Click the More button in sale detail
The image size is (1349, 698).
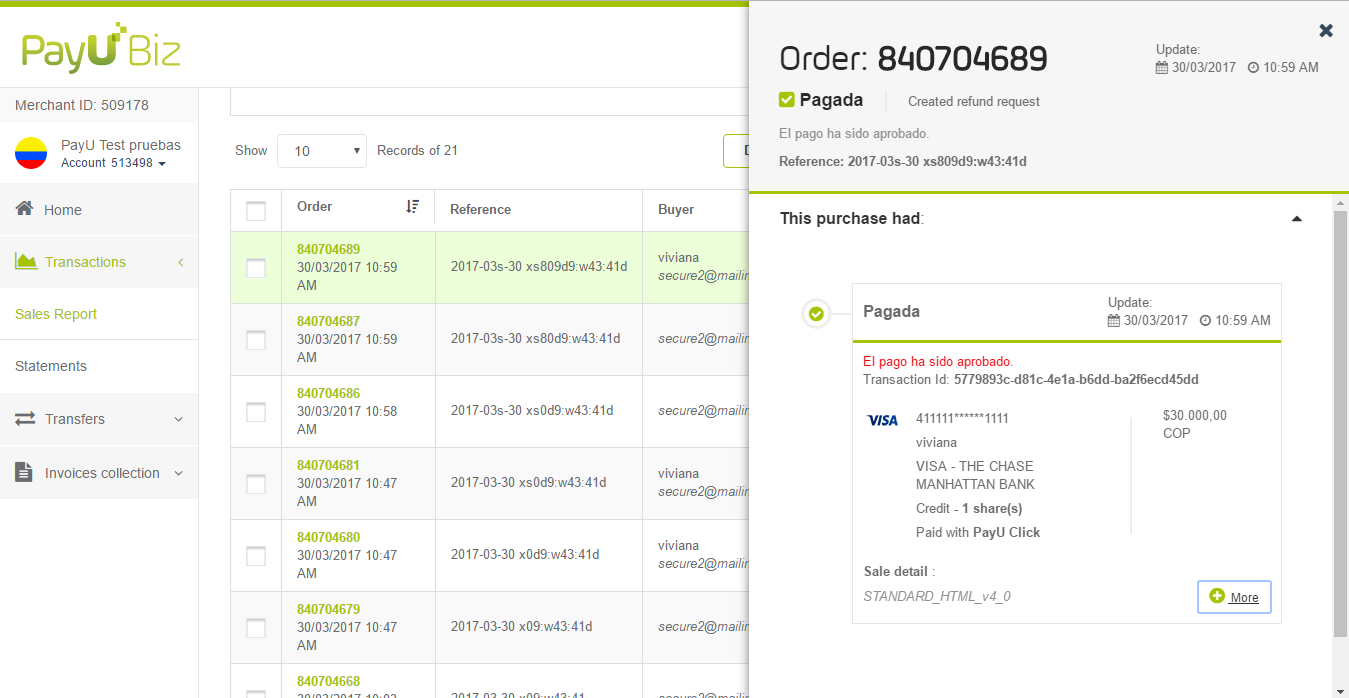1234,597
